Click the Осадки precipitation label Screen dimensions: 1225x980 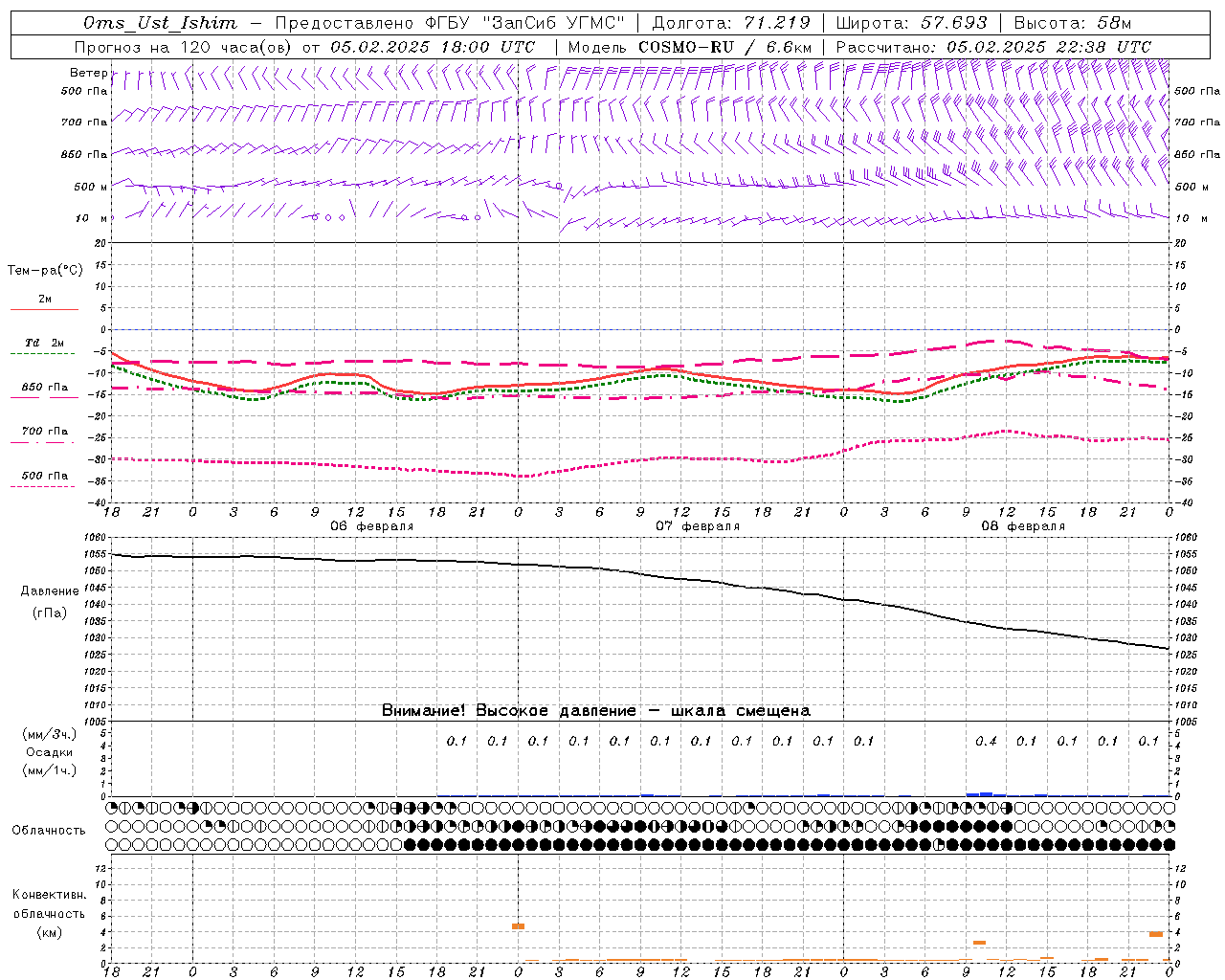[x=50, y=752]
